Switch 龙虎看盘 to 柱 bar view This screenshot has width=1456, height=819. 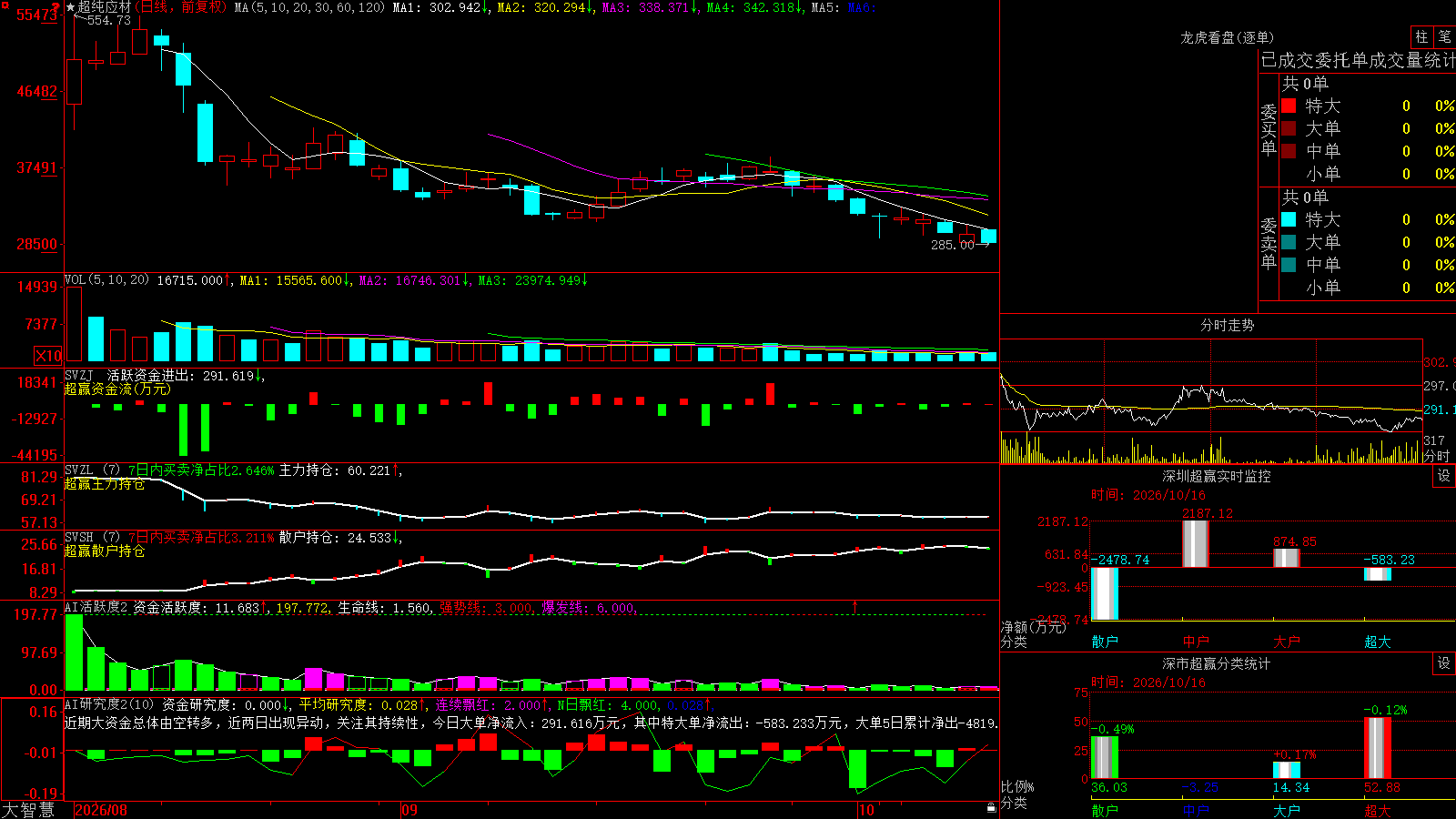pyautogui.click(x=1421, y=36)
